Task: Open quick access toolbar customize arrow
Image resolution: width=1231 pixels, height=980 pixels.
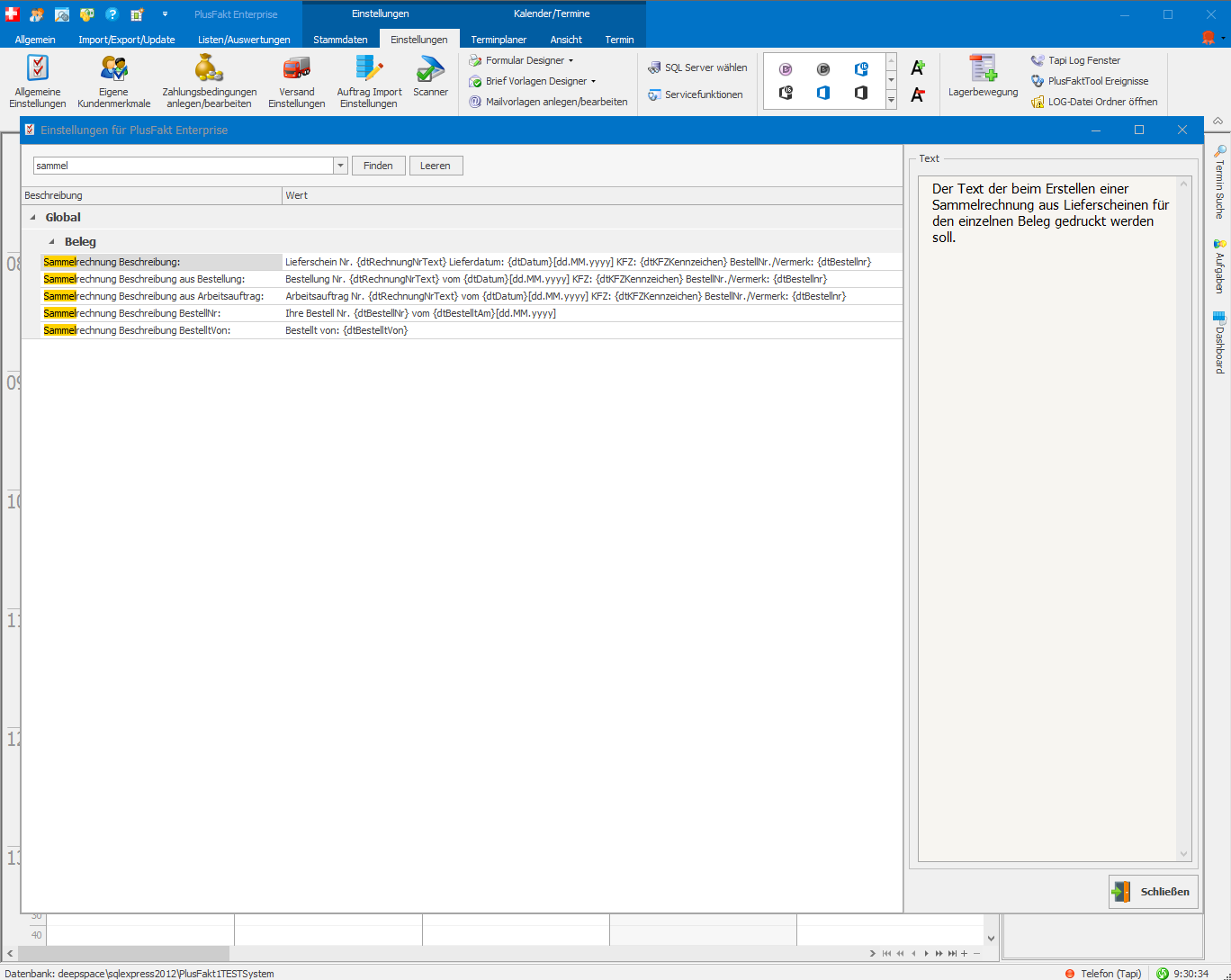Action: 165,14
